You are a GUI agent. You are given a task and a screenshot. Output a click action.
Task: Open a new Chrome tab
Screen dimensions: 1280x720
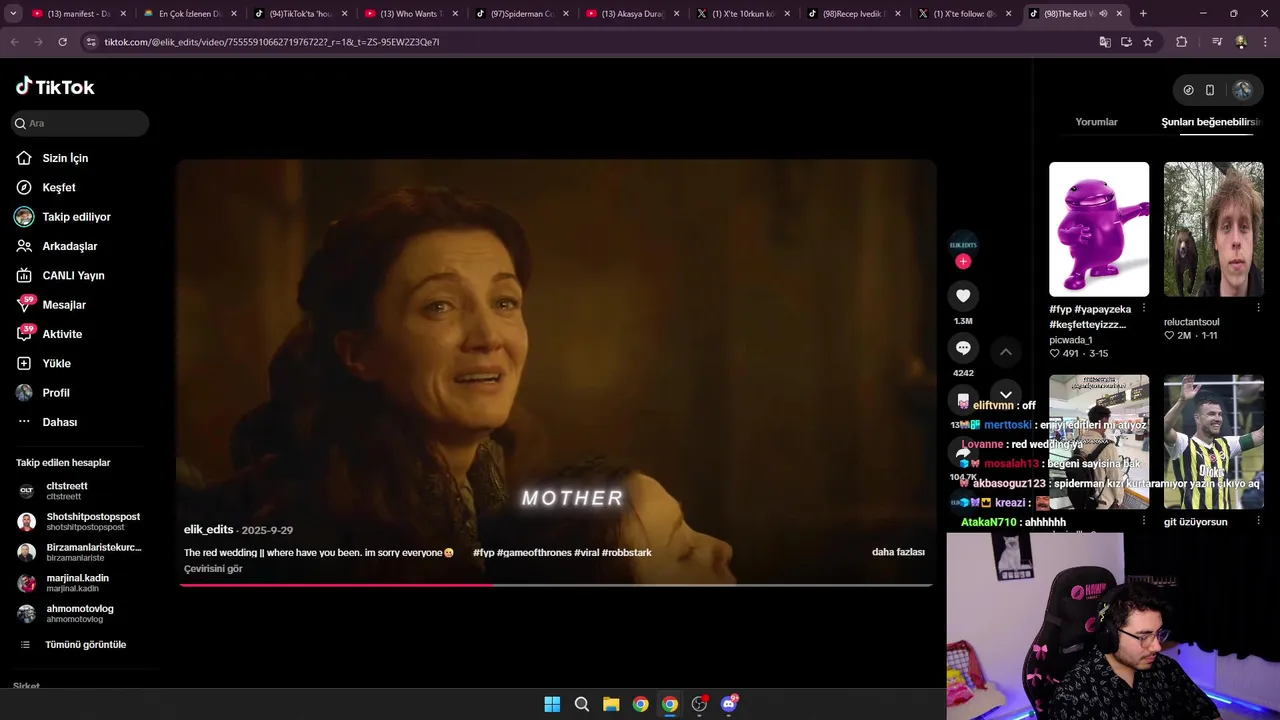point(1143,13)
